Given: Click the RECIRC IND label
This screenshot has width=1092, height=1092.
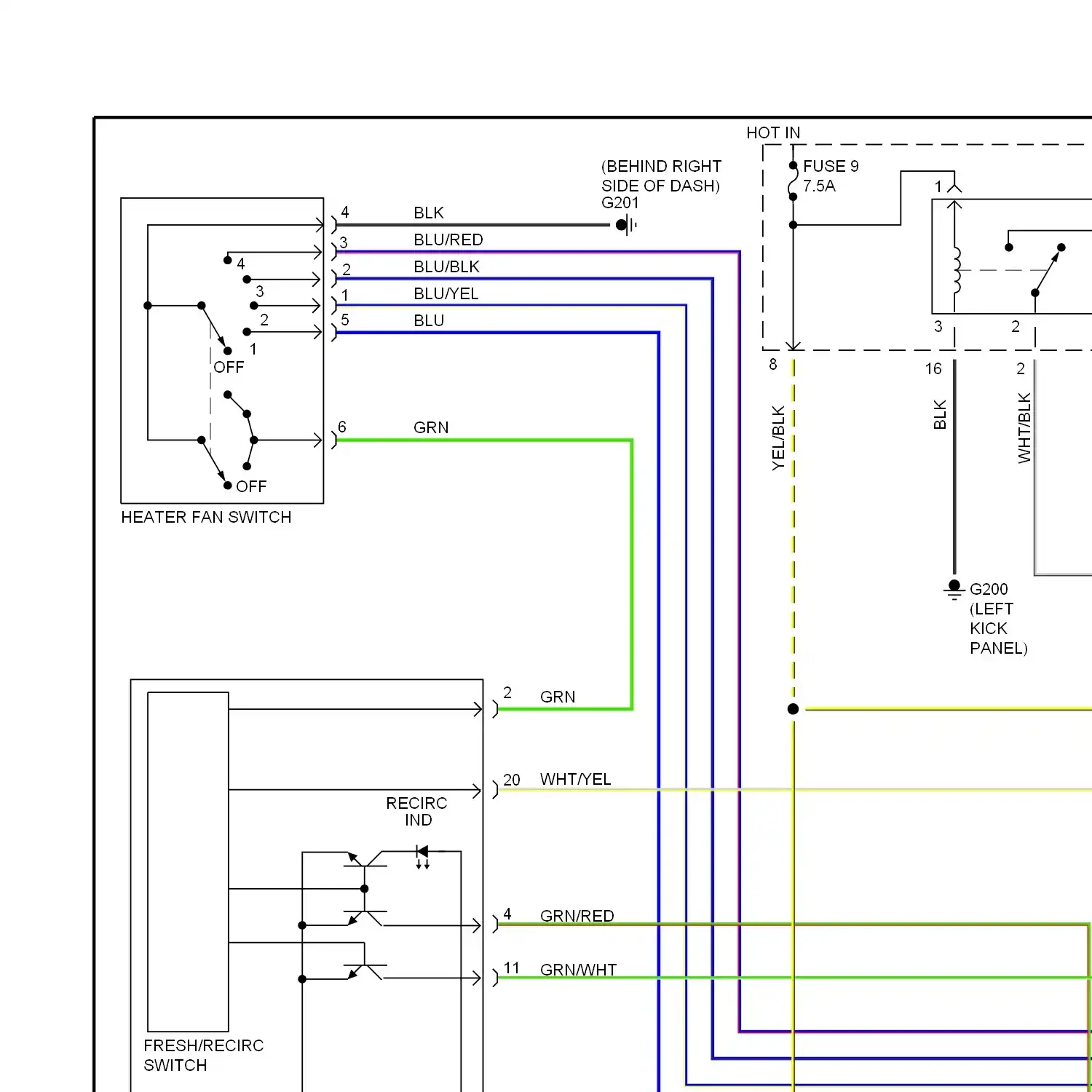Looking at the screenshot, I should [416, 811].
